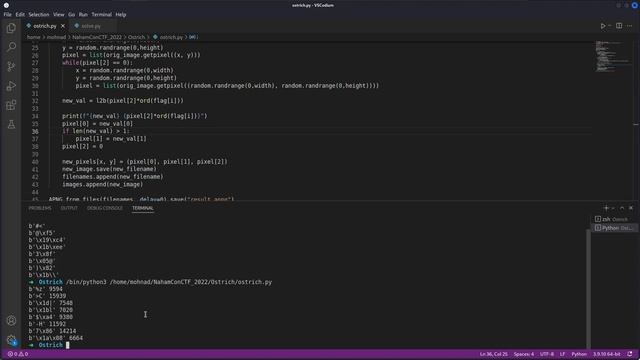Select the zsh Ostrich terminal
The width and height of the screenshot is (640, 360).
pyautogui.click(x=614, y=219)
